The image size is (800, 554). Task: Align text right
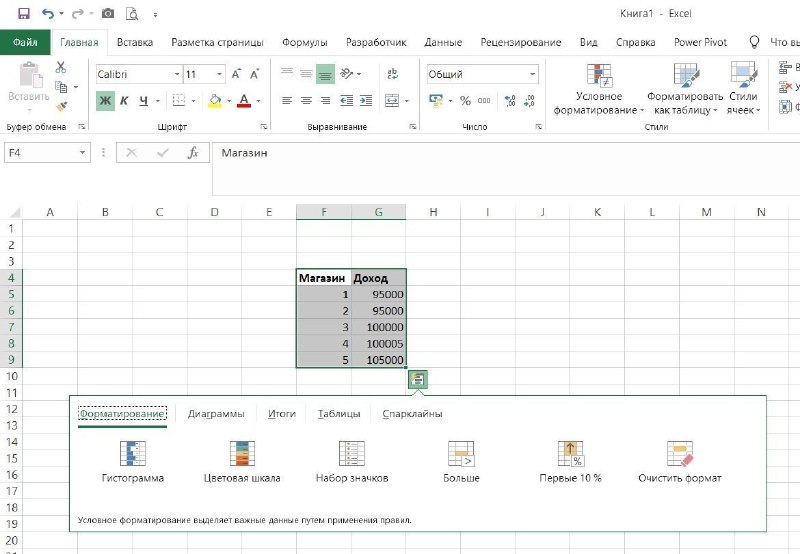click(326, 101)
